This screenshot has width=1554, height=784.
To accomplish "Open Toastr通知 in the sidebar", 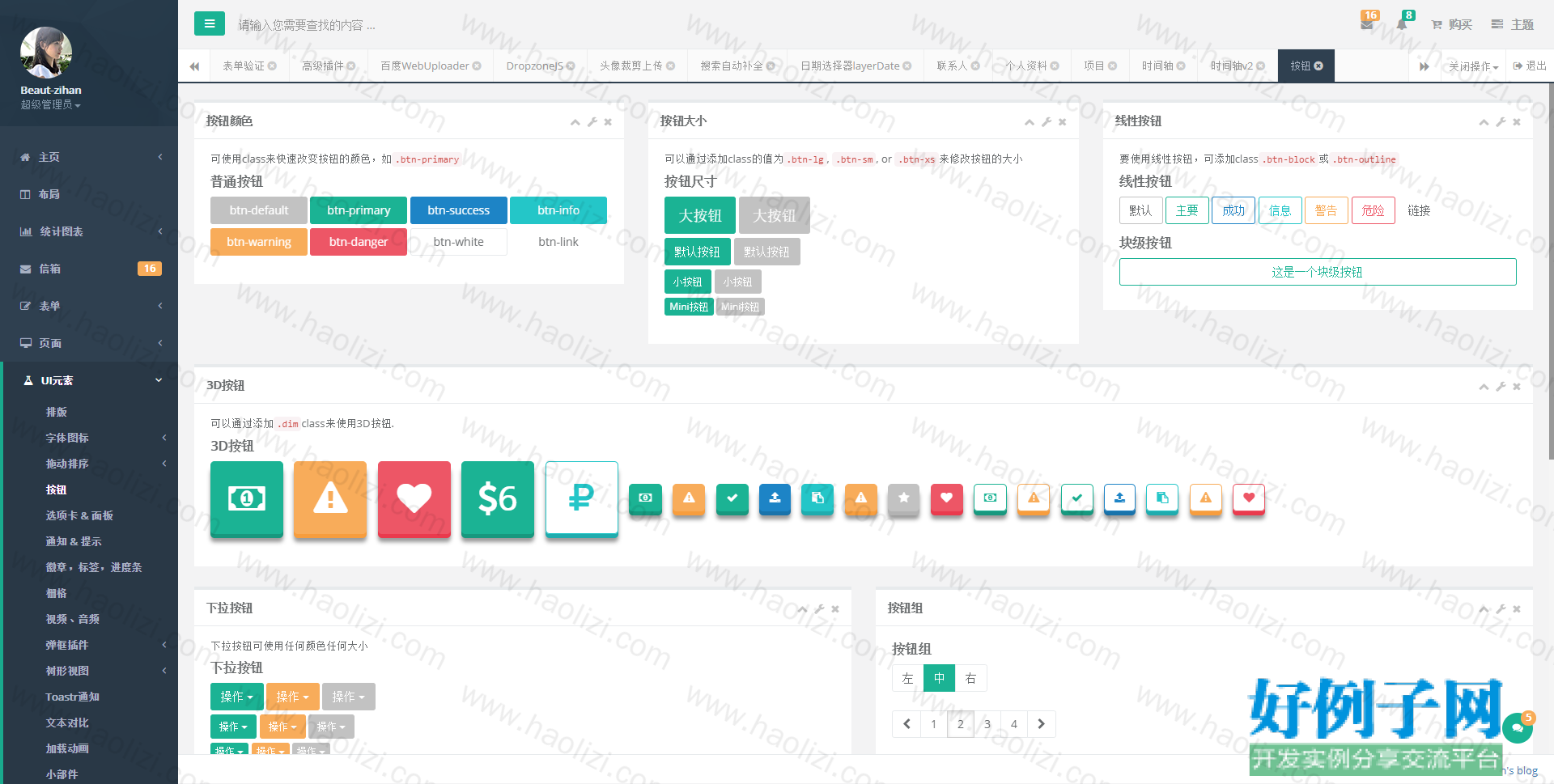I will pyautogui.click(x=73, y=697).
